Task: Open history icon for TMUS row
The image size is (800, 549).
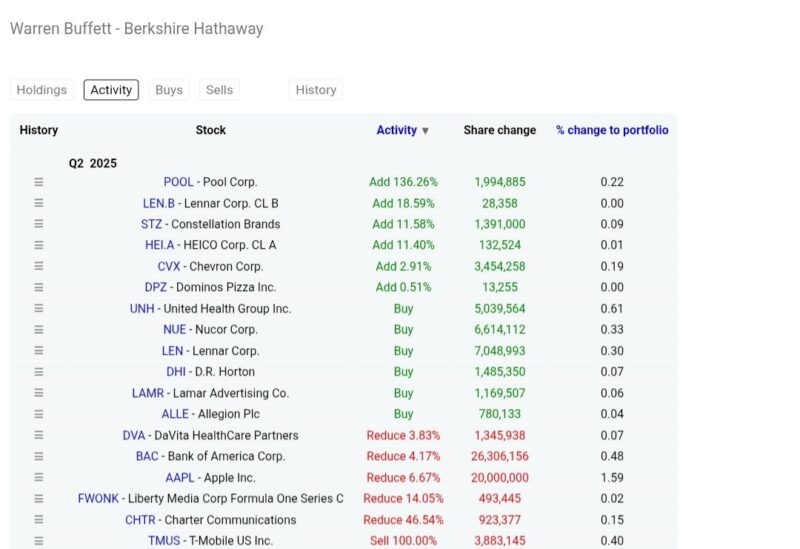Action: [x=39, y=541]
